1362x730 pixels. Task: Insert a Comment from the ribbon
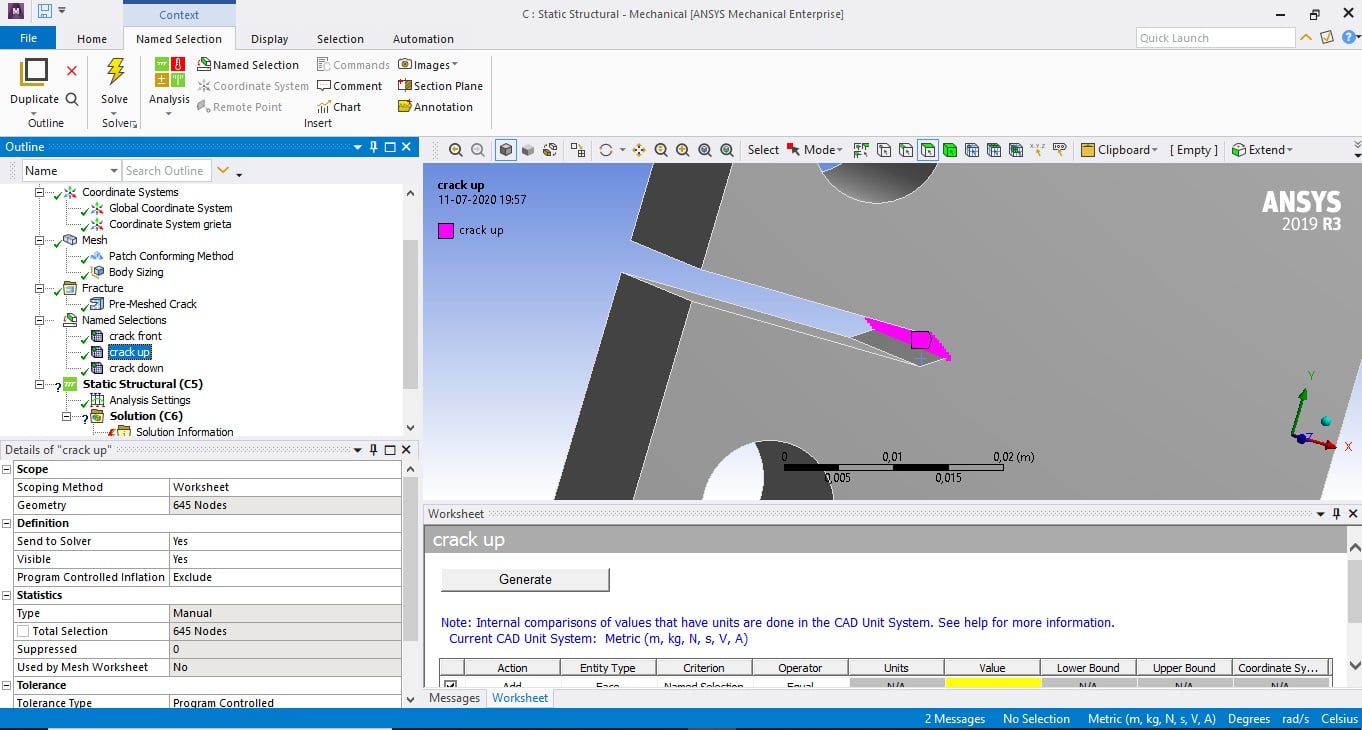[x=349, y=86]
